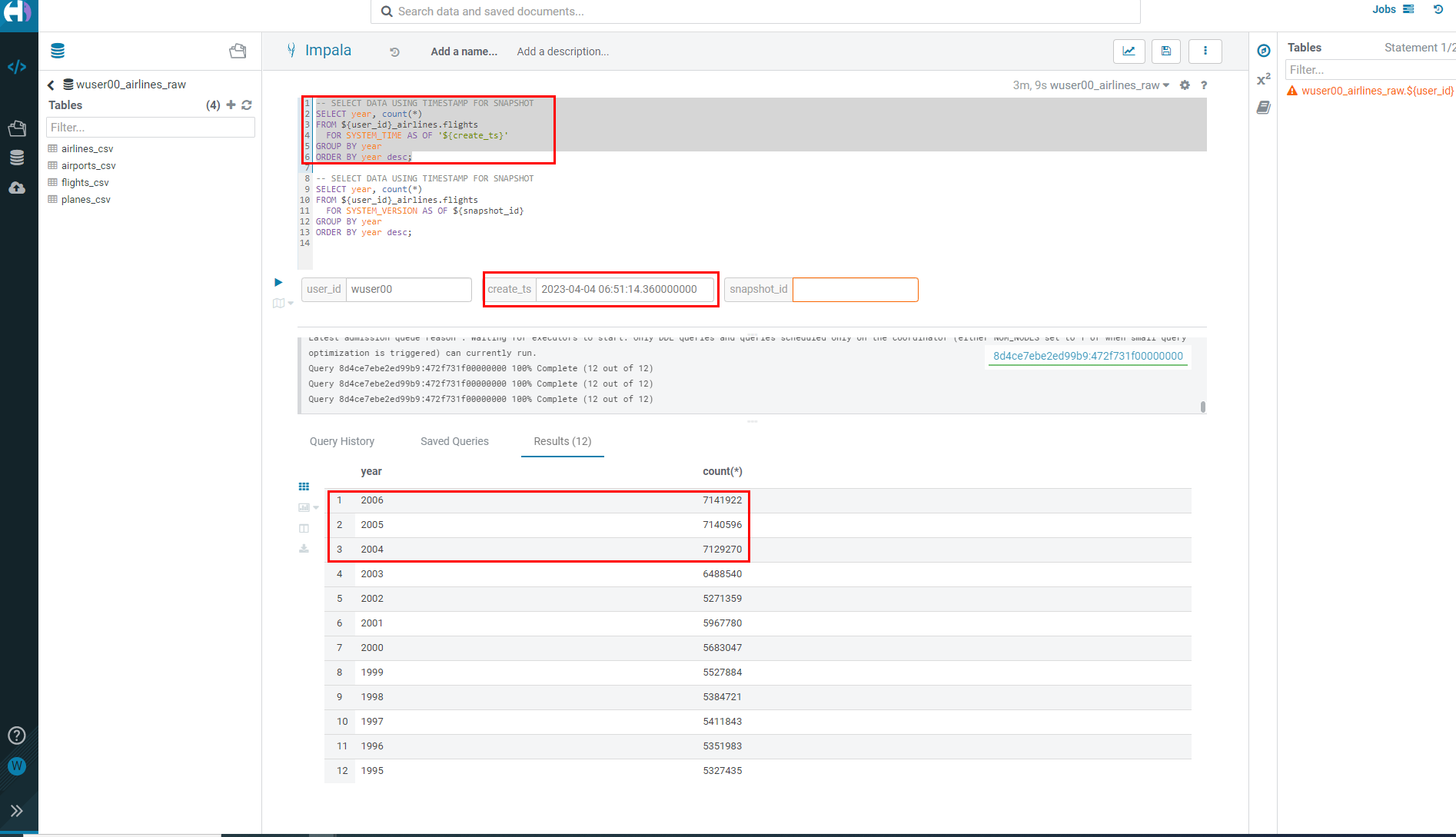
Task: Open the more options vertical dots menu
Action: (x=1205, y=51)
